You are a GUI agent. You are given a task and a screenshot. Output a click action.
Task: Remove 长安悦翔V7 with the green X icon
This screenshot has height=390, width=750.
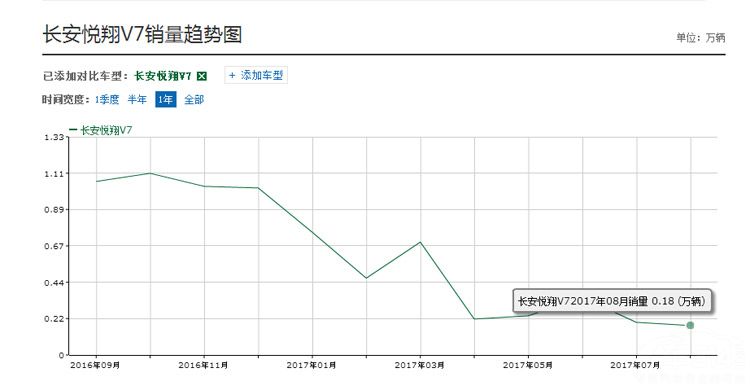tap(202, 76)
